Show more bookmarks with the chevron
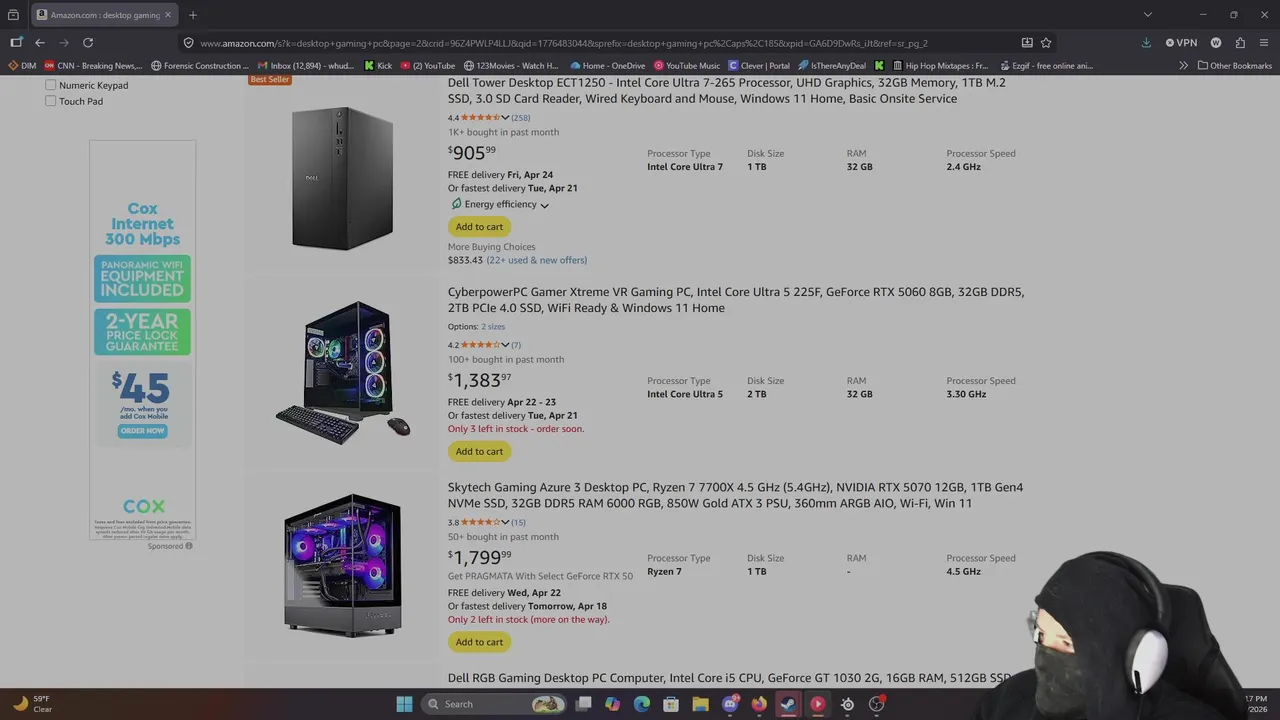The image size is (1280, 720). tap(1184, 66)
